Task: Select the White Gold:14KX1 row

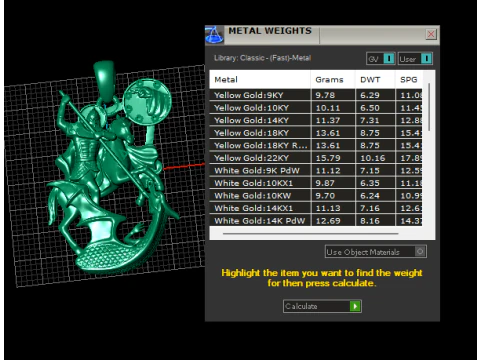Action: pos(316,208)
